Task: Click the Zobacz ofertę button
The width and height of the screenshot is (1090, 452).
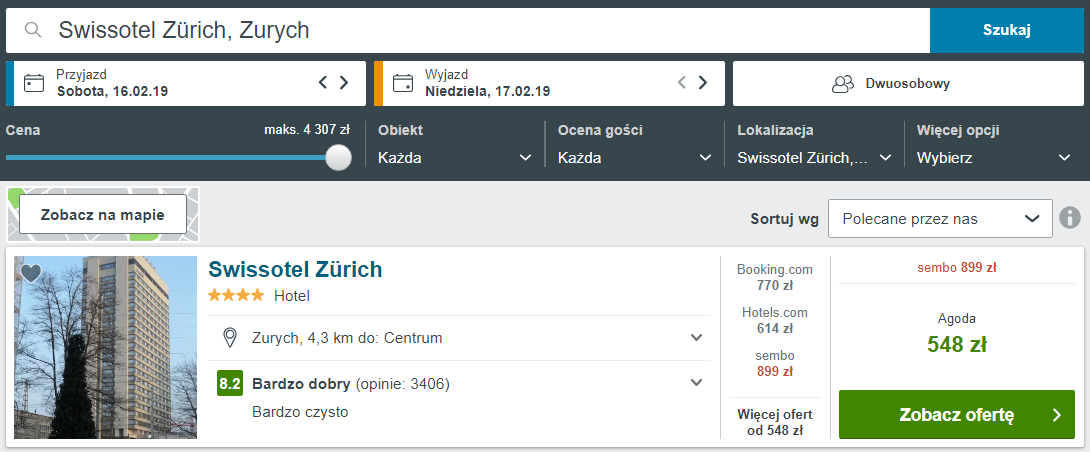Action: pos(956,414)
